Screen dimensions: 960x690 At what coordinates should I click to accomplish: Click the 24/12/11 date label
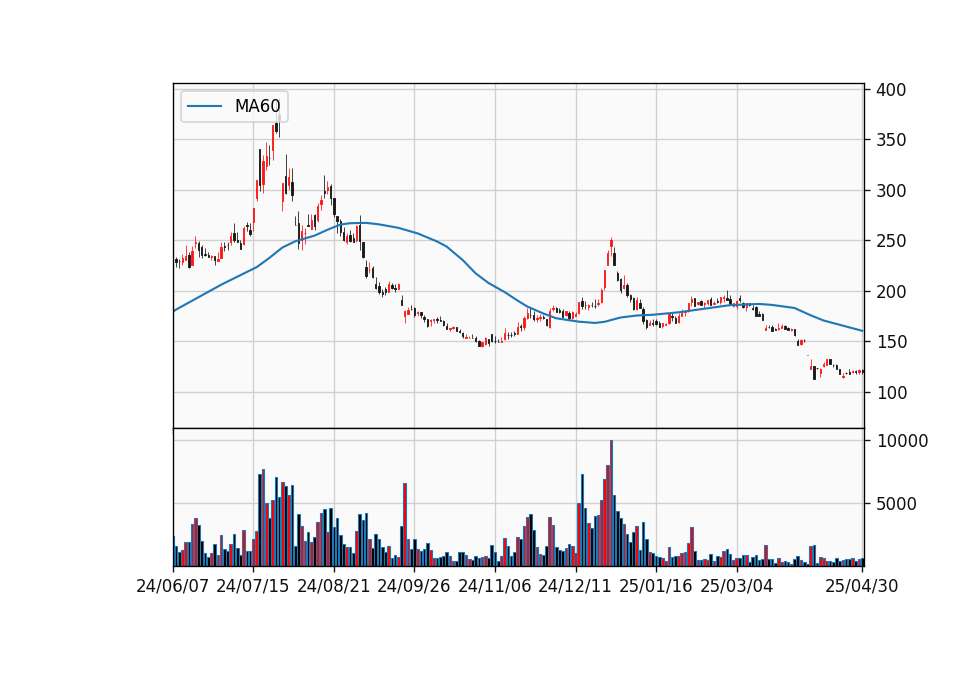(x=575, y=587)
